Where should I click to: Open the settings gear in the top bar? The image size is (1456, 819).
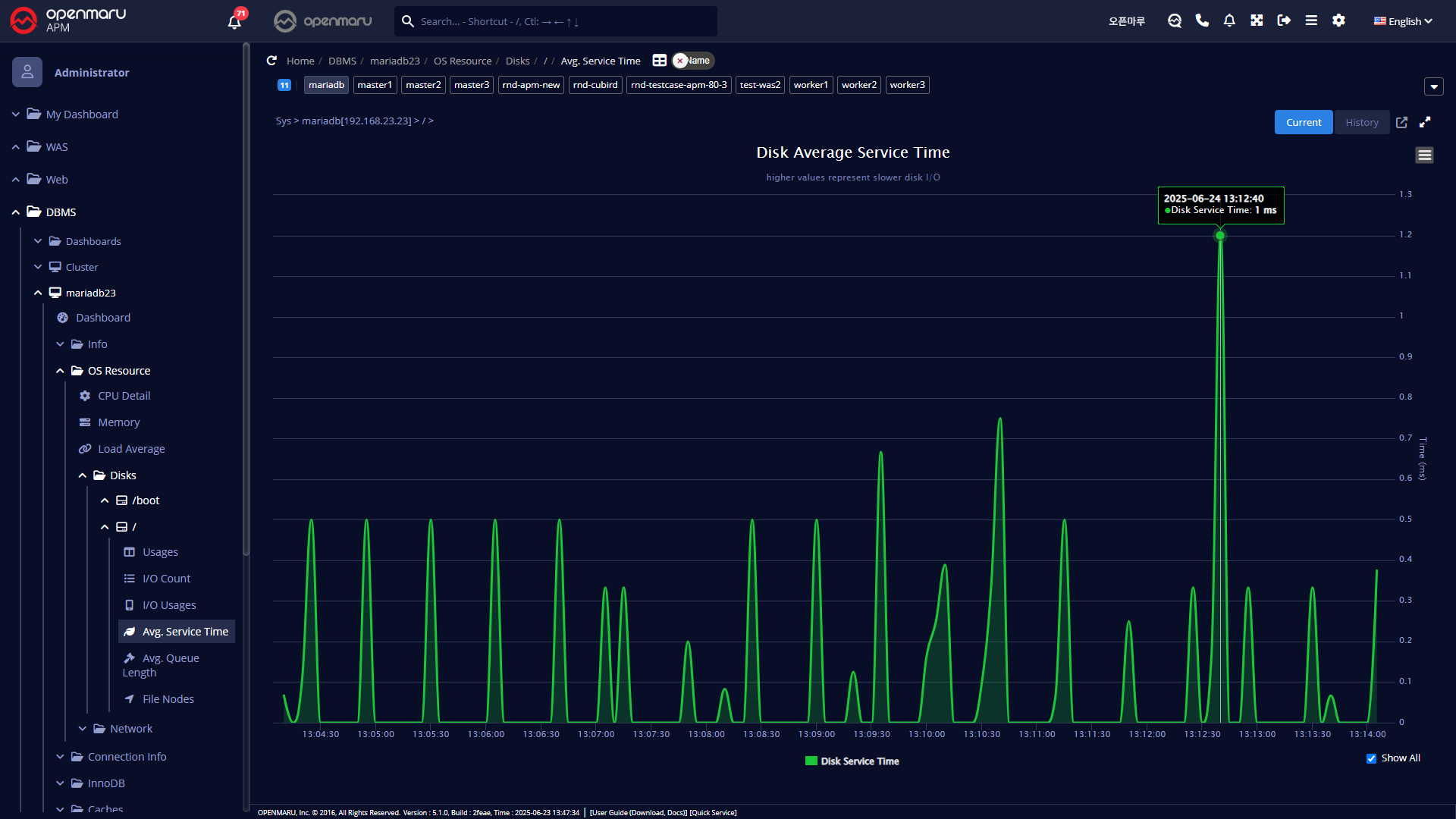(1338, 20)
